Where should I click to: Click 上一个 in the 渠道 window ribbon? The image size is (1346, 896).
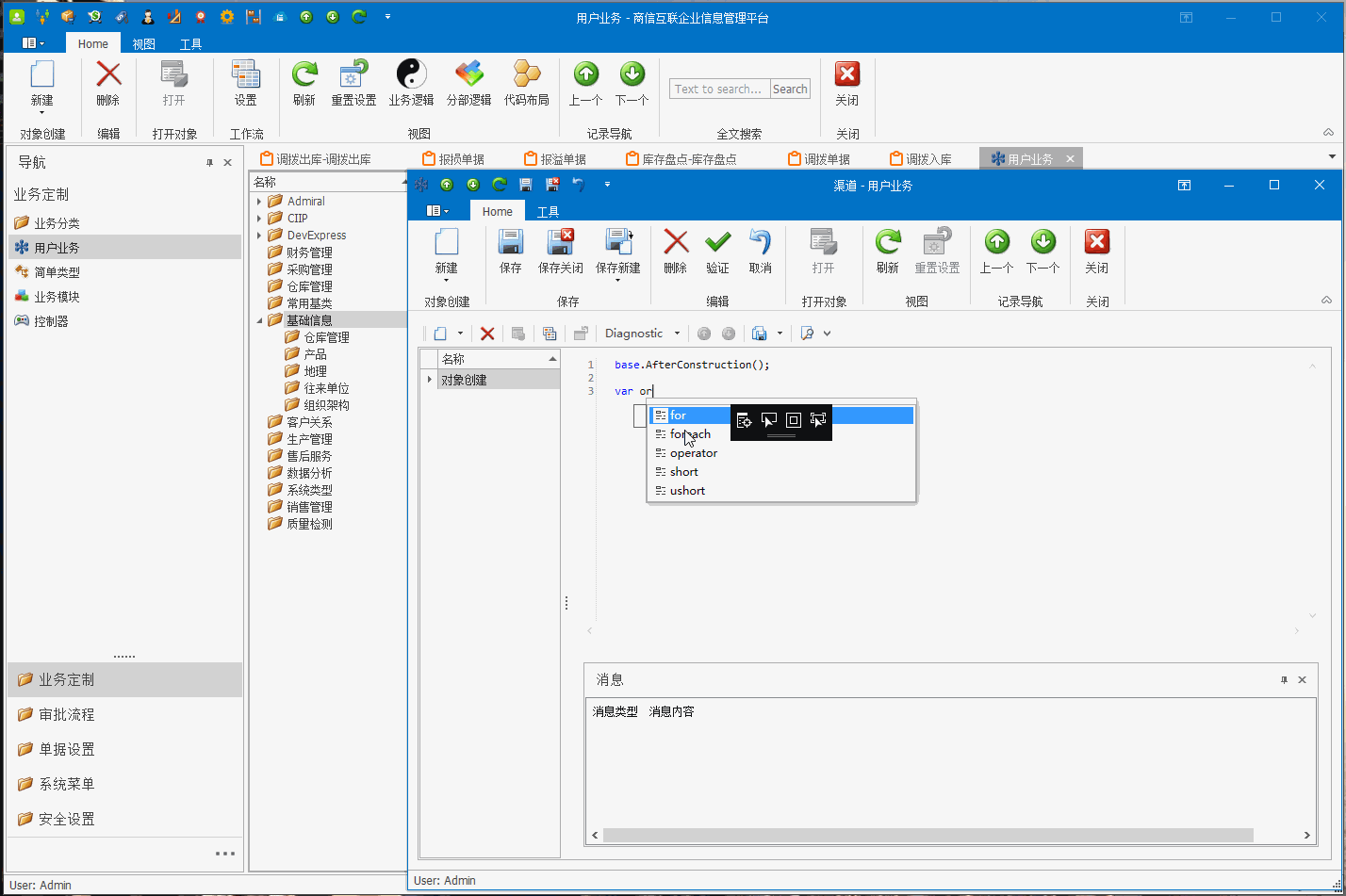click(996, 251)
